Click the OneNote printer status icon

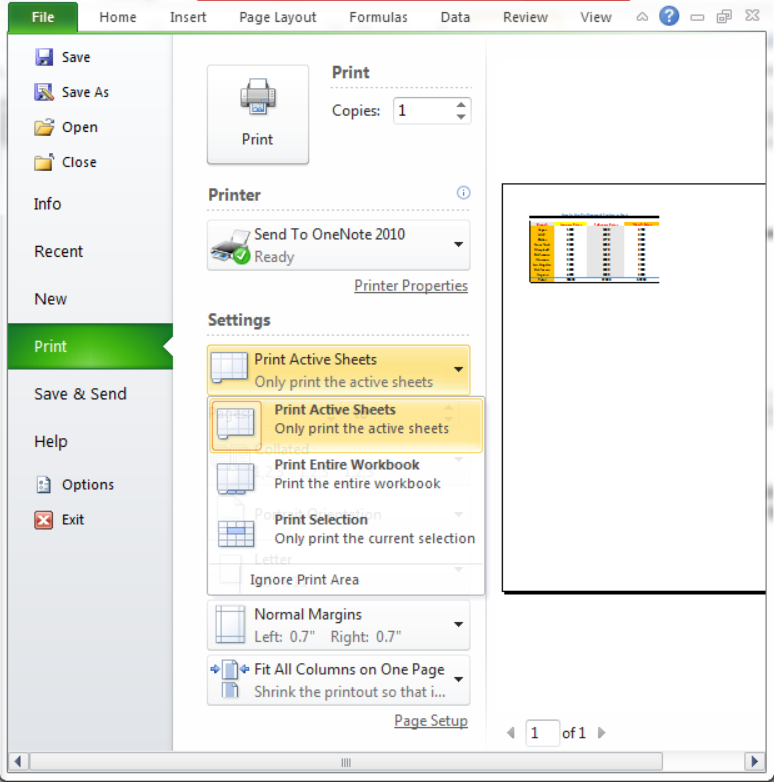coord(230,246)
